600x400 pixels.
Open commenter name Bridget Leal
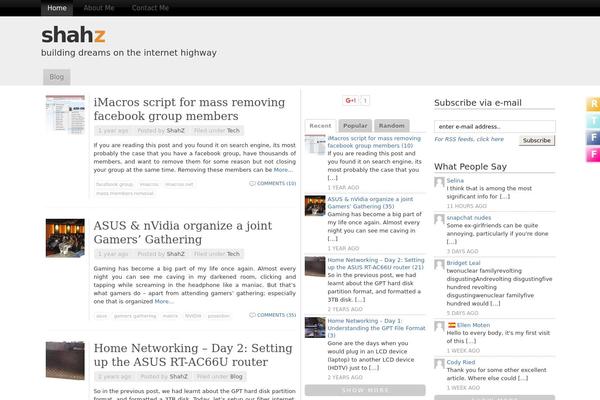coord(463,263)
